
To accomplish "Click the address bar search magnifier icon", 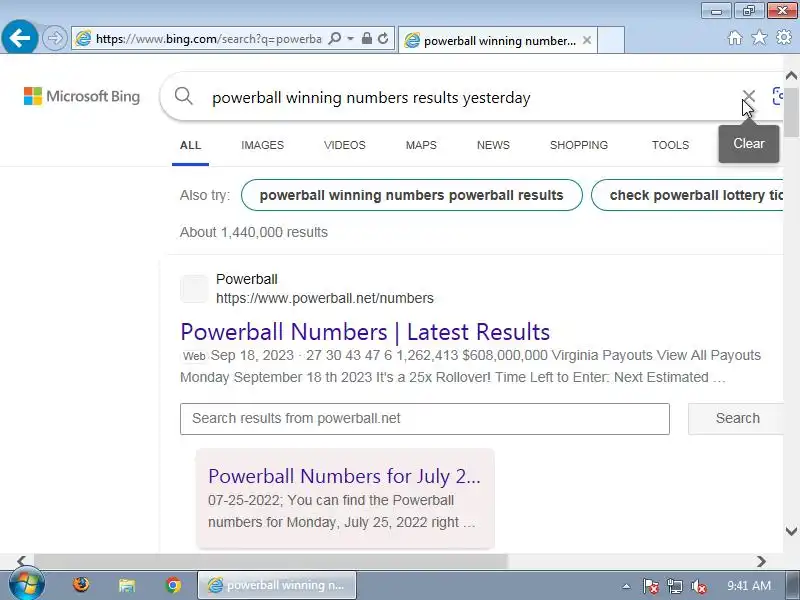I will [335, 39].
